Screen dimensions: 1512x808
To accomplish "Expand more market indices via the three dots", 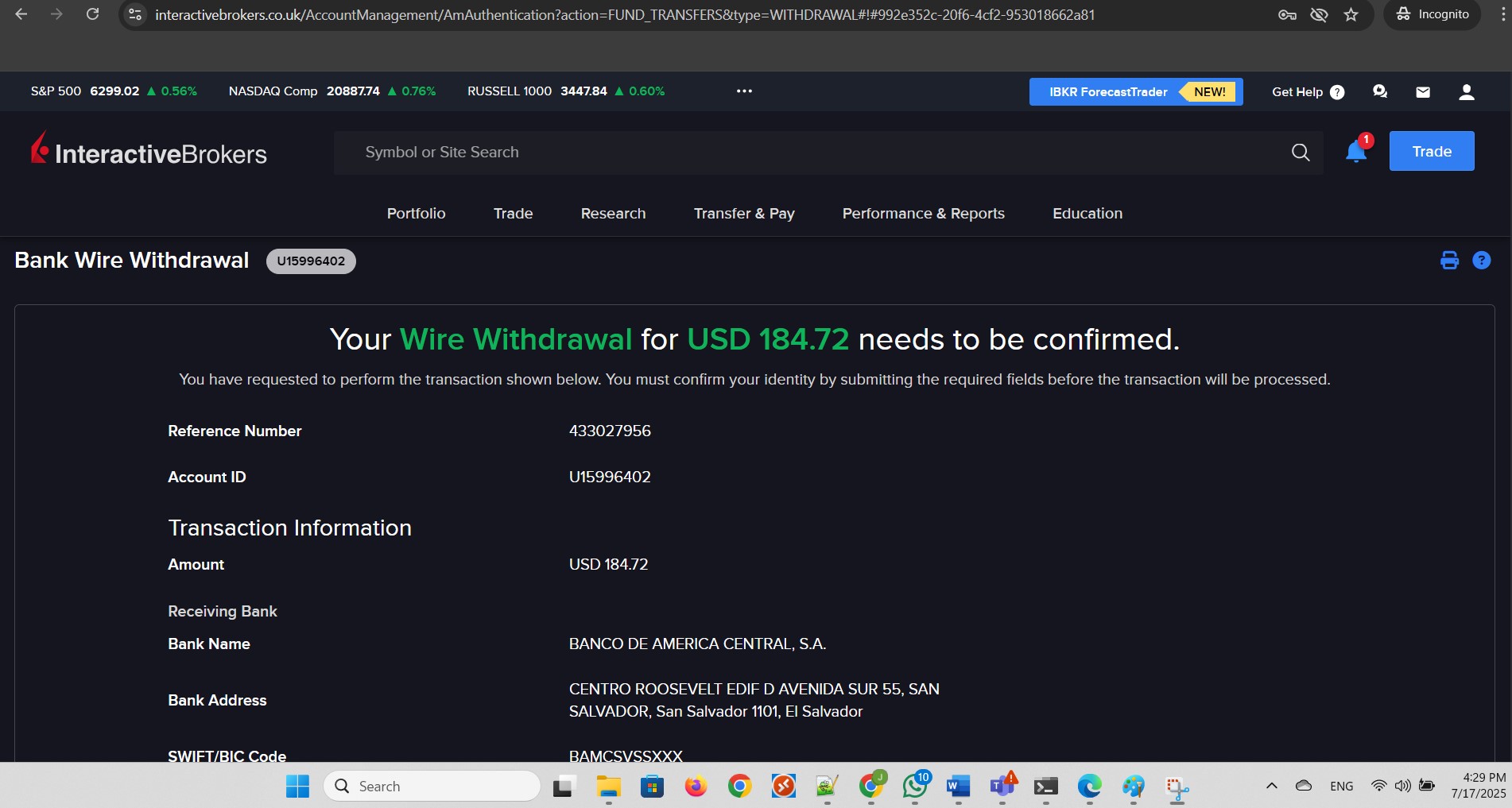I will click(744, 91).
